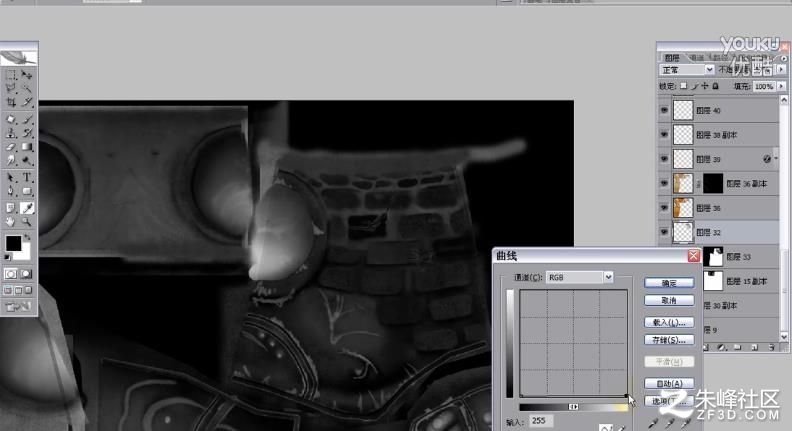
Task: Select the Notes tool
Action: coord(11,208)
